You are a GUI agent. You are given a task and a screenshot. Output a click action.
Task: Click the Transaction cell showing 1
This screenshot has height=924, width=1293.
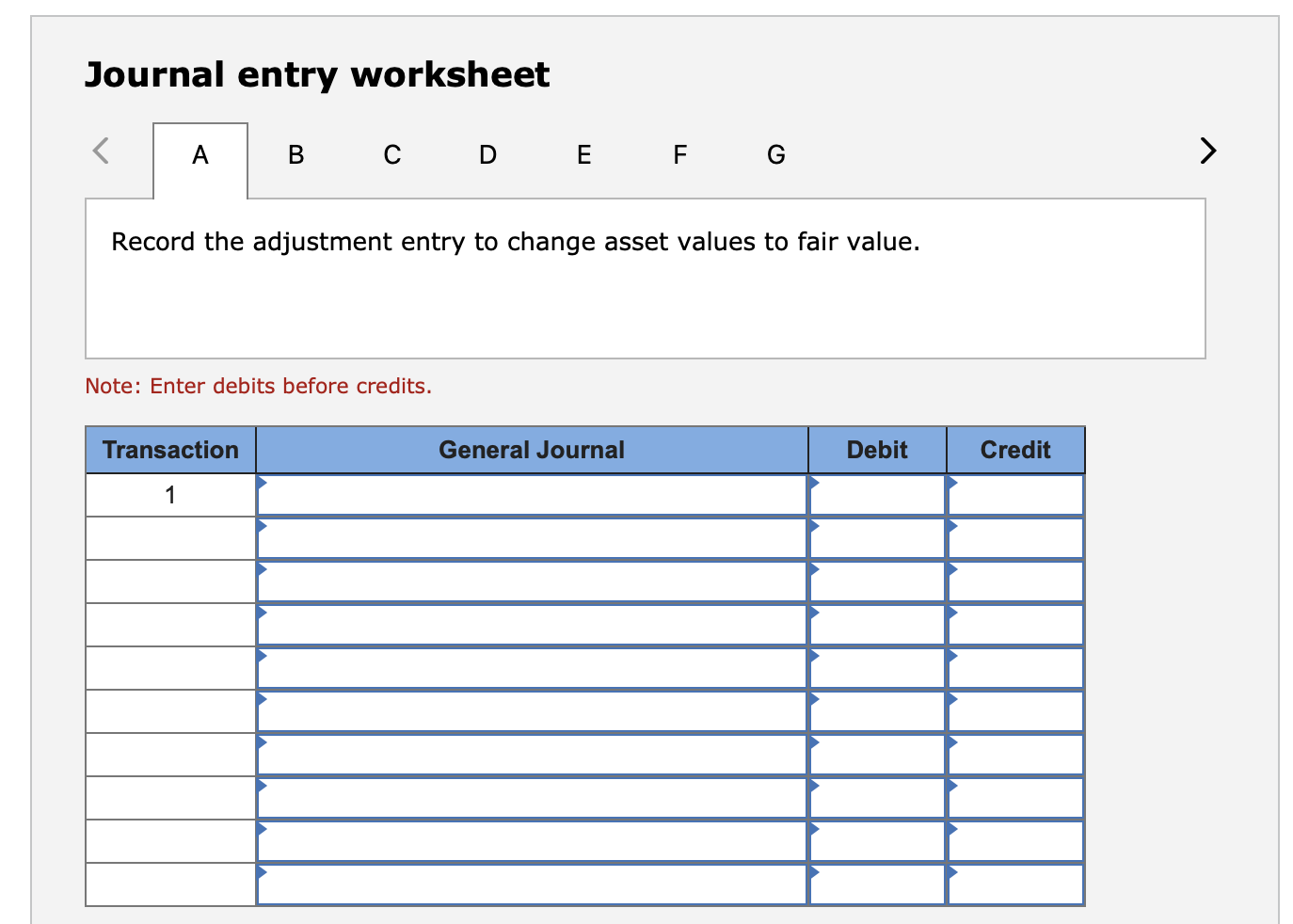(x=169, y=493)
